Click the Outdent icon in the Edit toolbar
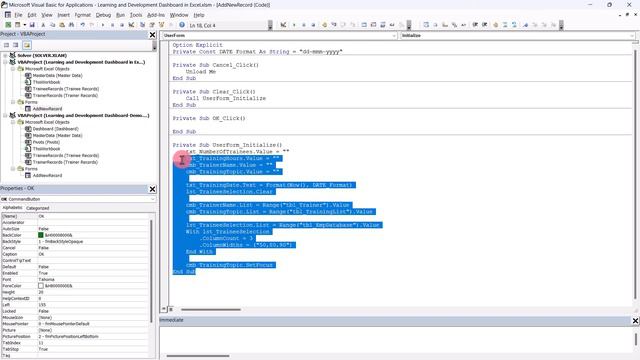Viewport: 640px width, 360px height. click(x=484, y=25)
